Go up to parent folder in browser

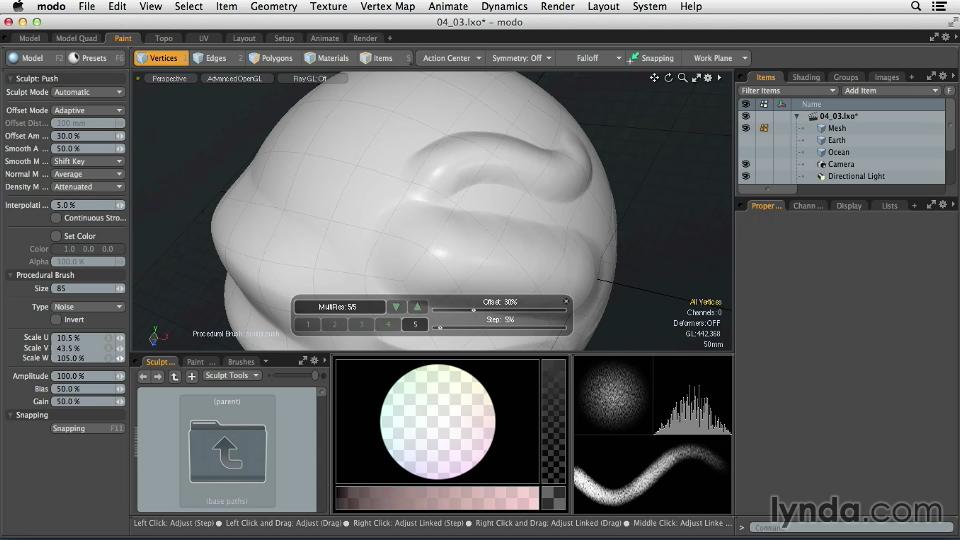pyautogui.click(x=174, y=376)
